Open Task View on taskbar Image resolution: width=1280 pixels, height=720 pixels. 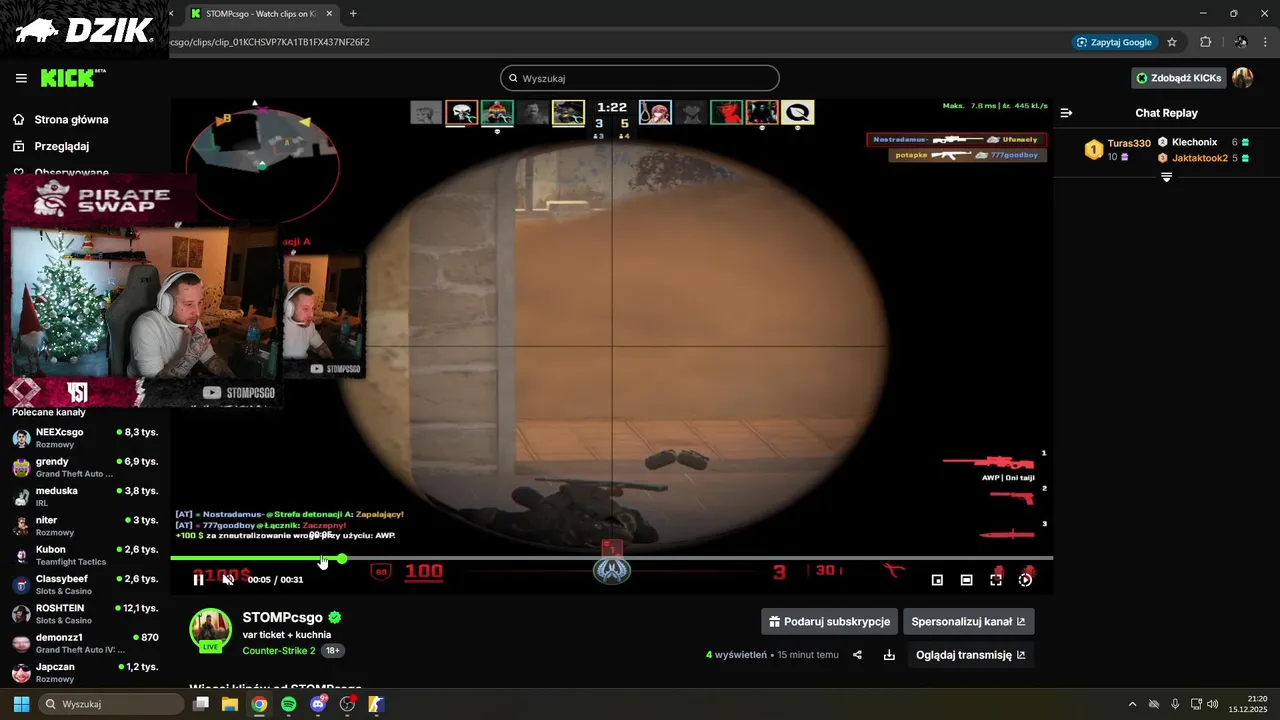201,704
